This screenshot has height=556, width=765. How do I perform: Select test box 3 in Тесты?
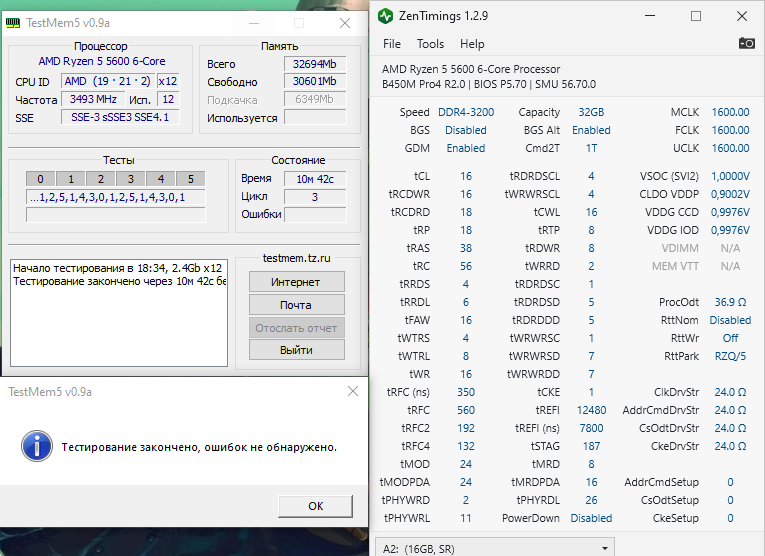[x=131, y=179]
